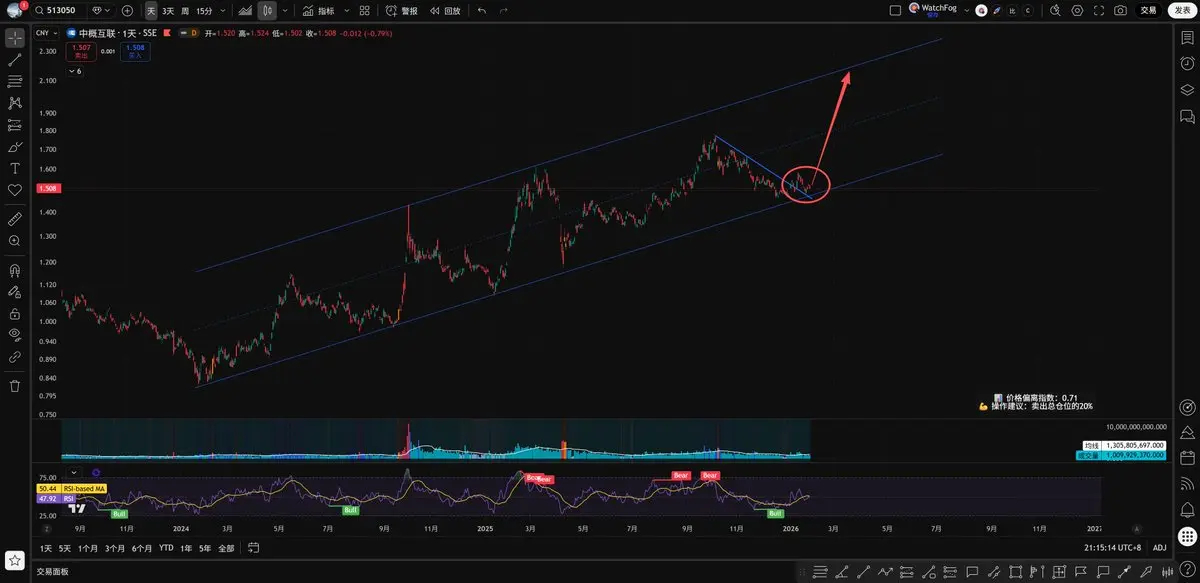This screenshot has height=583, width=1200.
Task: Select the ruler measure tool
Action: click(x=15, y=218)
